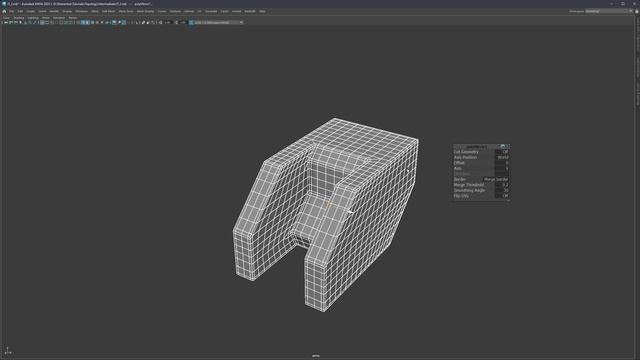640x360 pixels.
Task: Open the viewport Lighting panel menu
Action: (33, 18)
